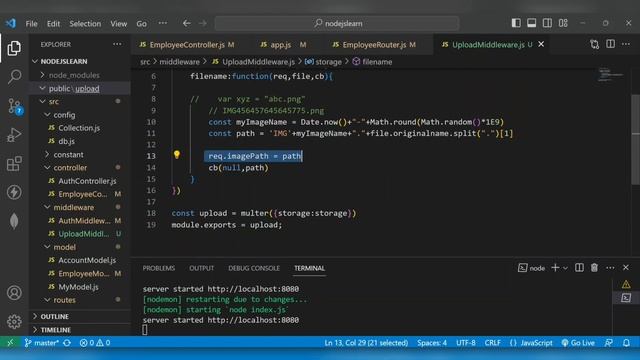Open the Selection menu
640x360 pixels.
click(85, 24)
